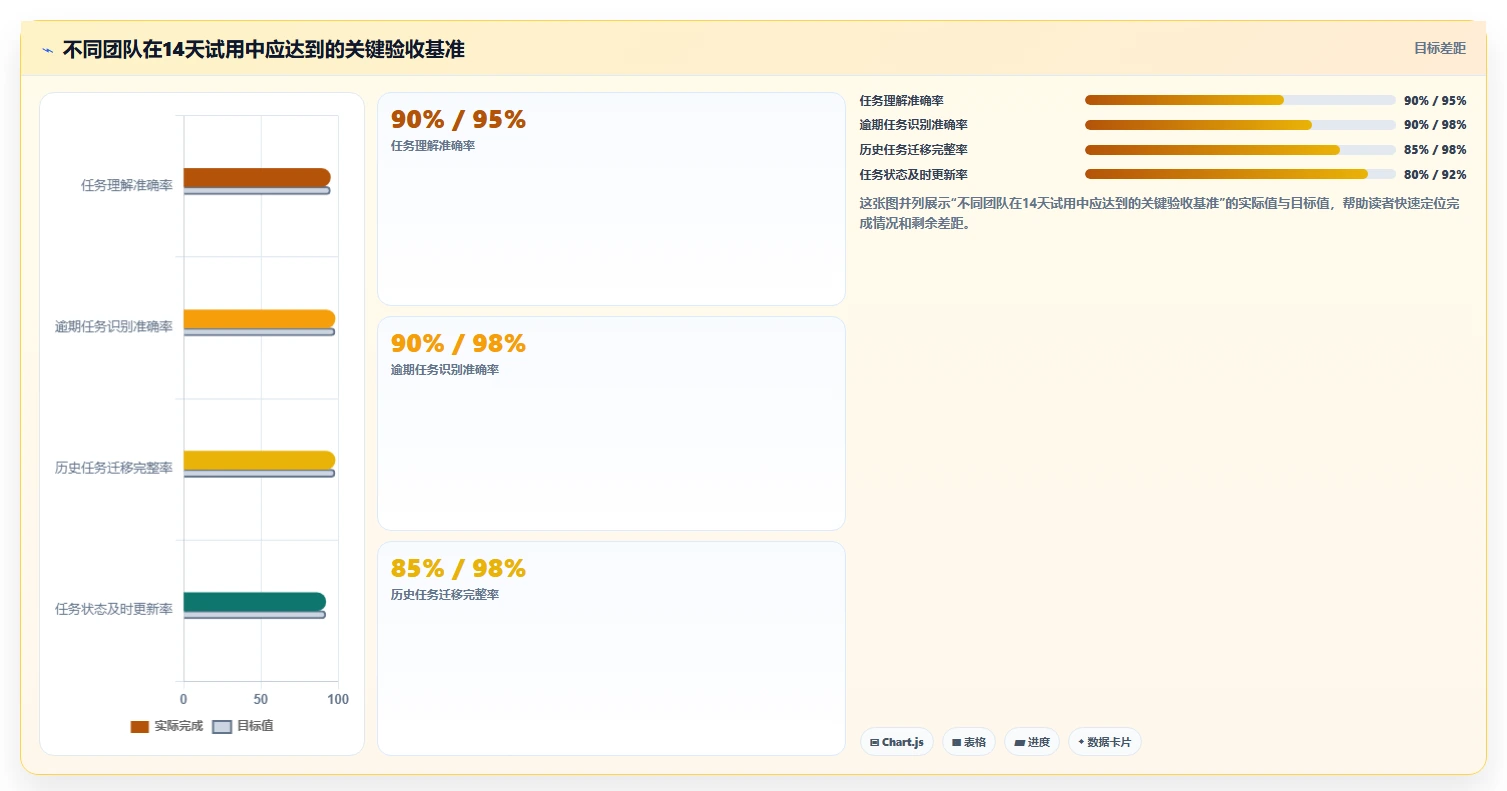The image size is (1507, 791).
Task: Click the 逾期任务识别准确率 progress bar
Action: click(x=1240, y=125)
